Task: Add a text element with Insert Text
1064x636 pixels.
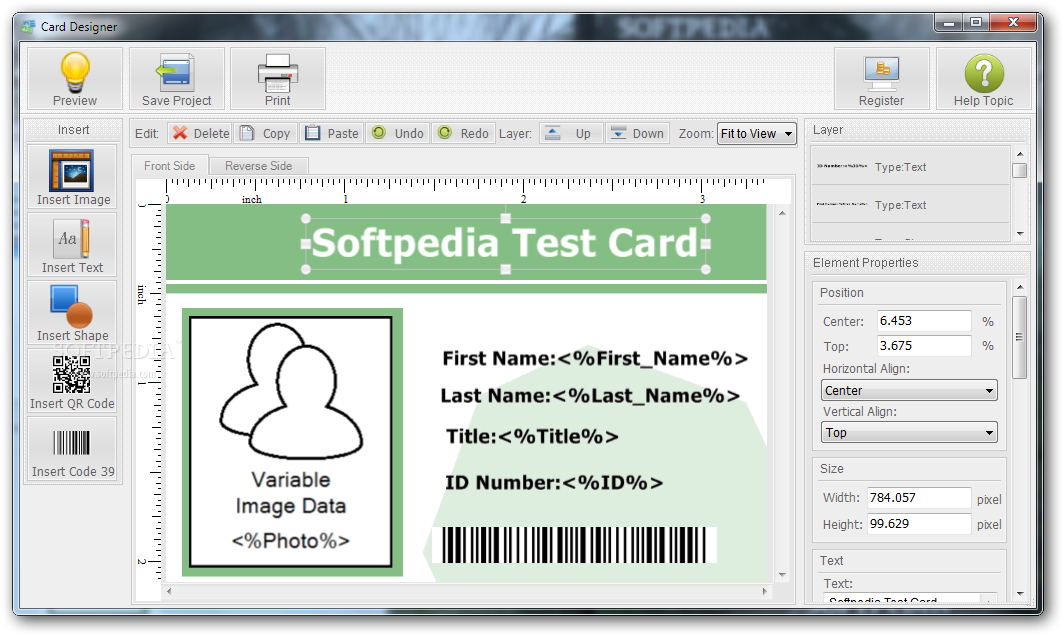Action: click(73, 244)
